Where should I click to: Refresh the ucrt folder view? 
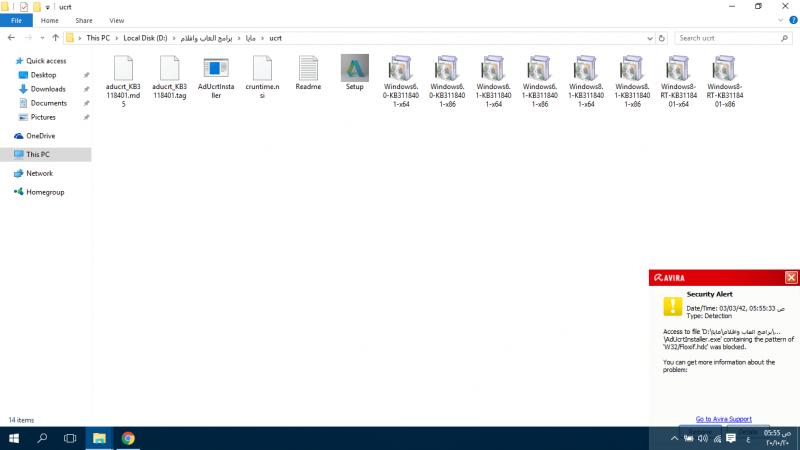point(662,38)
